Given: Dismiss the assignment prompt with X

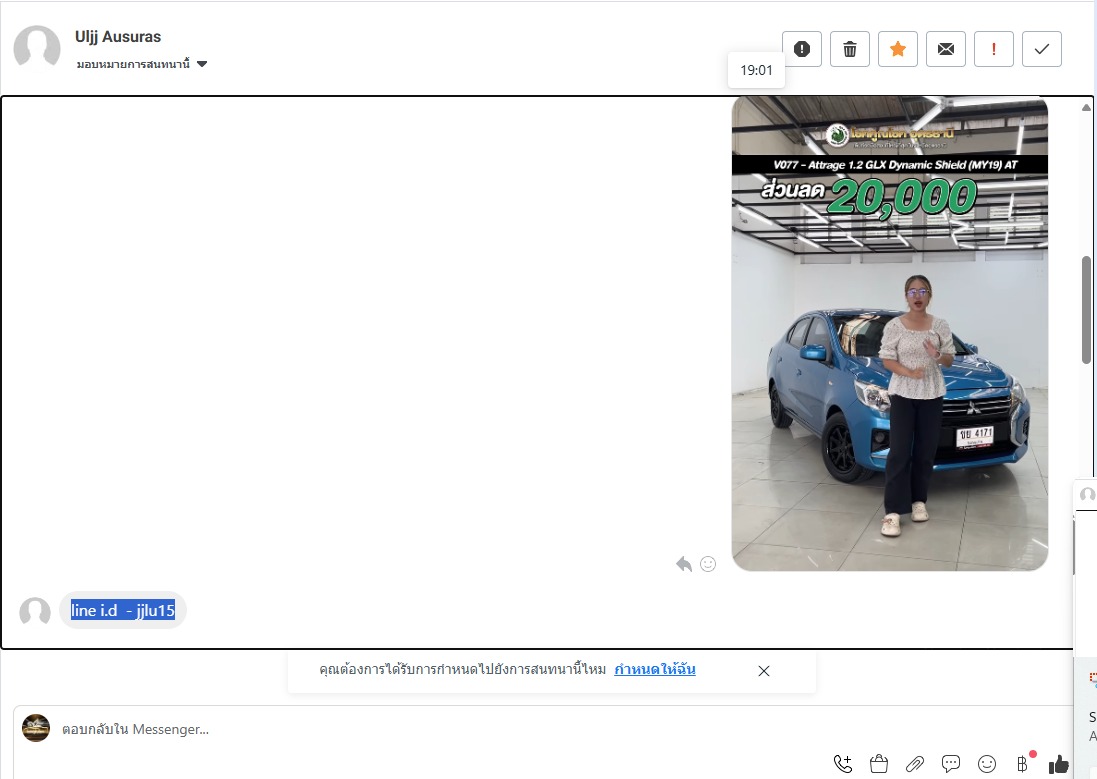Looking at the screenshot, I should [x=764, y=671].
